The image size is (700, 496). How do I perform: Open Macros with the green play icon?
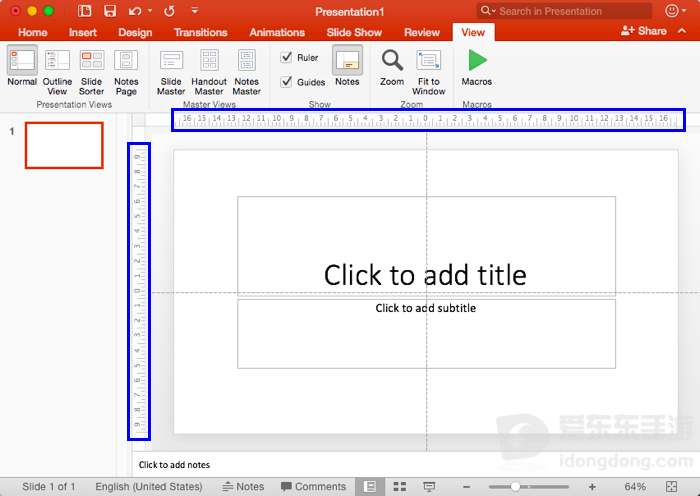[x=477, y=67]
